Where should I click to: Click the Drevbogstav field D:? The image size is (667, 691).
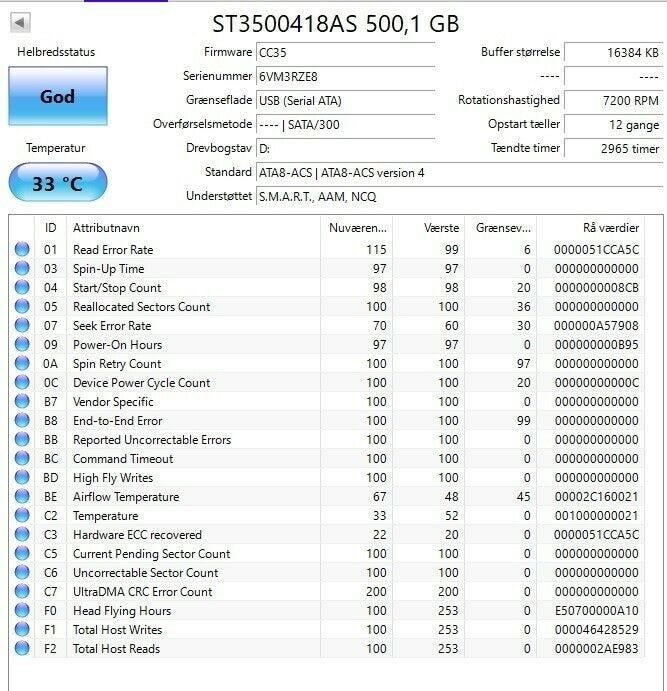click(x=345, y=149)
